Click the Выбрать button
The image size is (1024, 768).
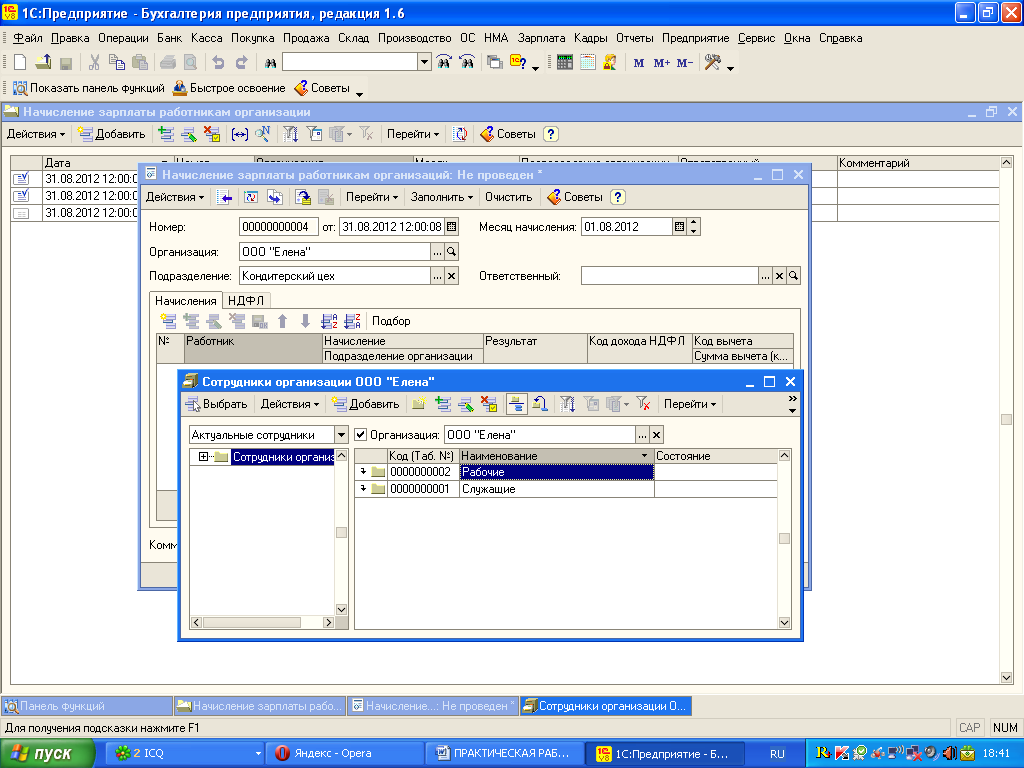tap(217, 404)
